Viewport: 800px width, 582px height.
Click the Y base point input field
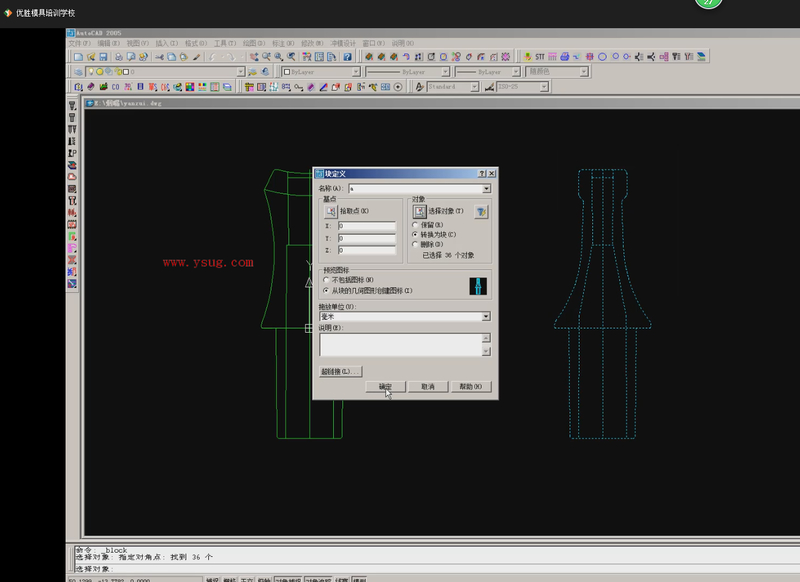[367, 238]
